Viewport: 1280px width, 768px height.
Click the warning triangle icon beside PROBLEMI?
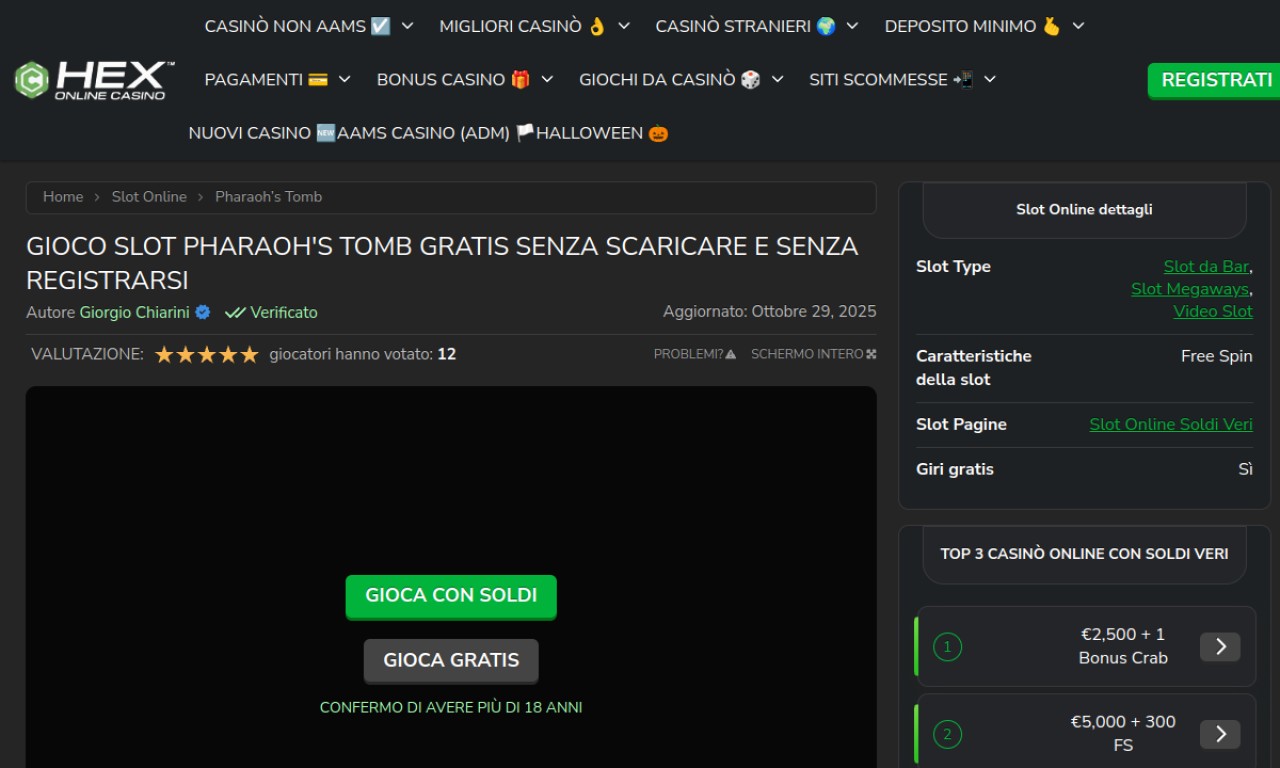coord(731,354)
